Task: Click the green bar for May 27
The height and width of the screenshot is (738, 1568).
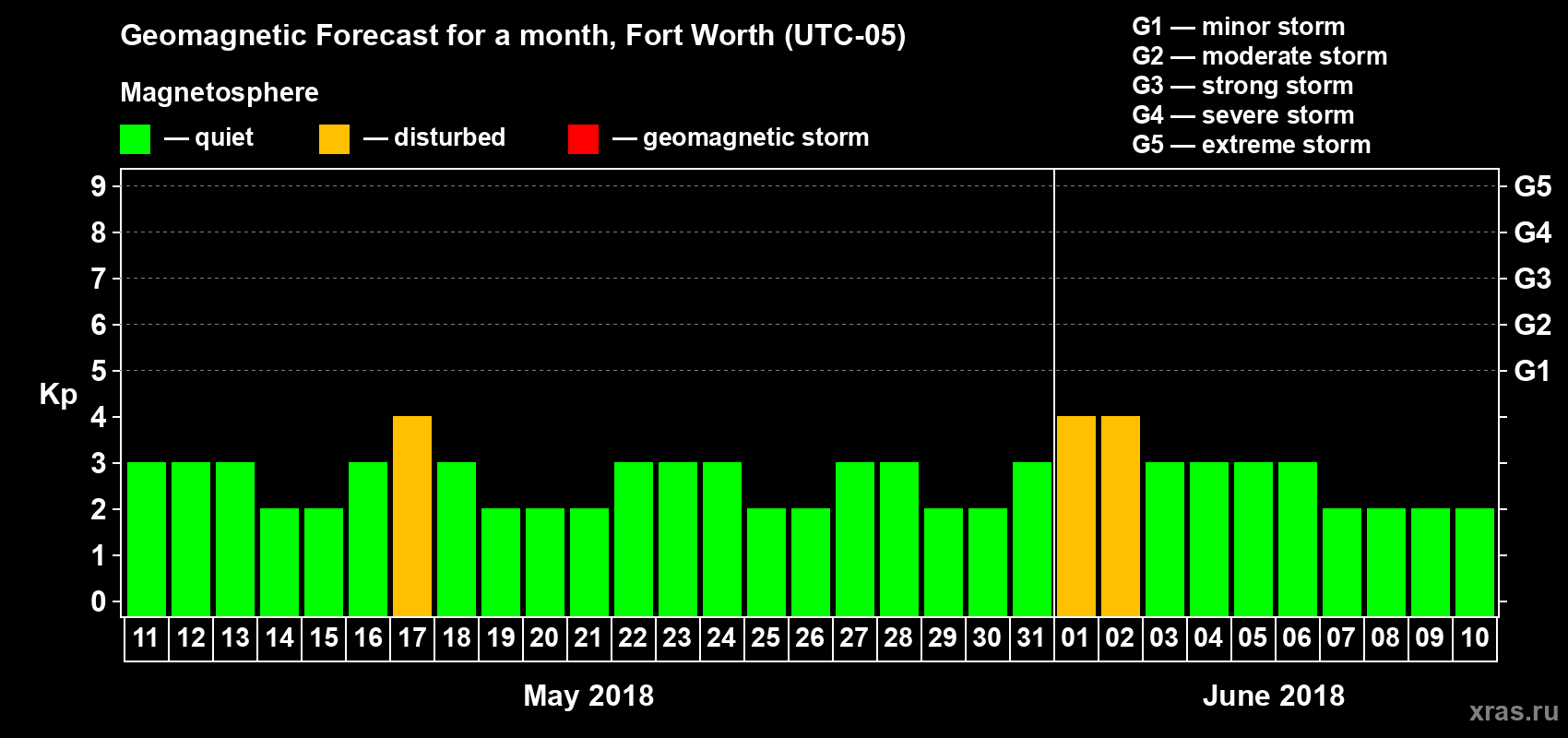Action: click(855, 539)
